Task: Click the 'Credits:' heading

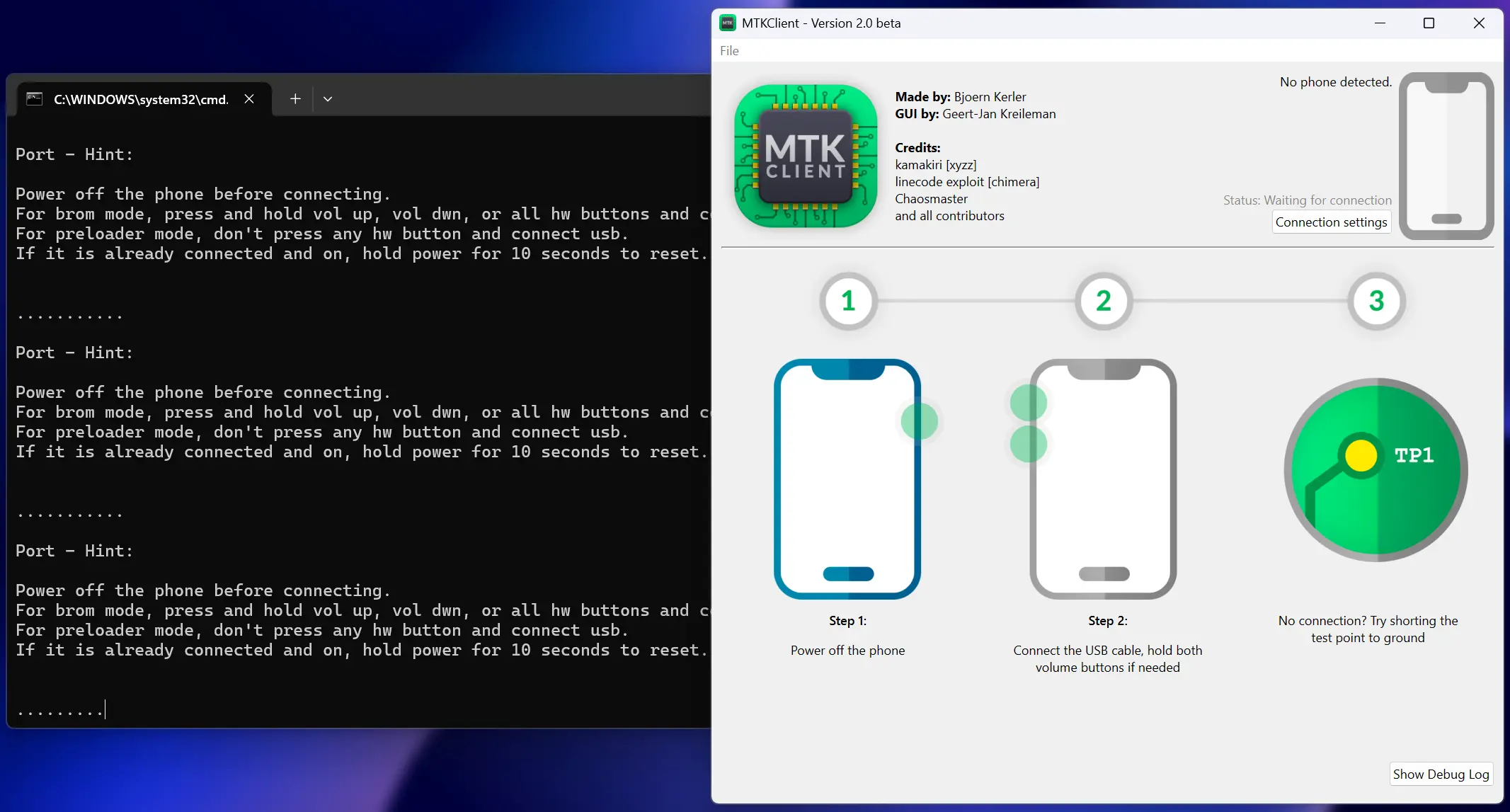Action: 917,148
